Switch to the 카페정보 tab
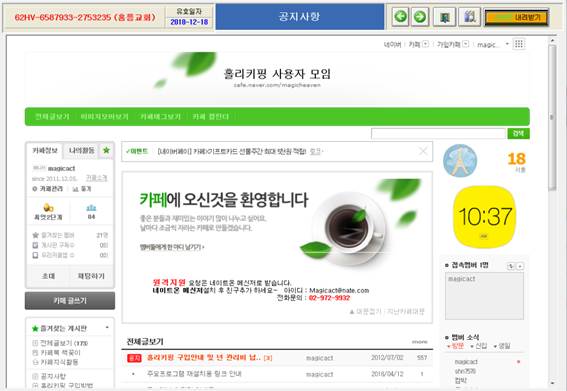The image size is (567, 391). coord(45,150)
